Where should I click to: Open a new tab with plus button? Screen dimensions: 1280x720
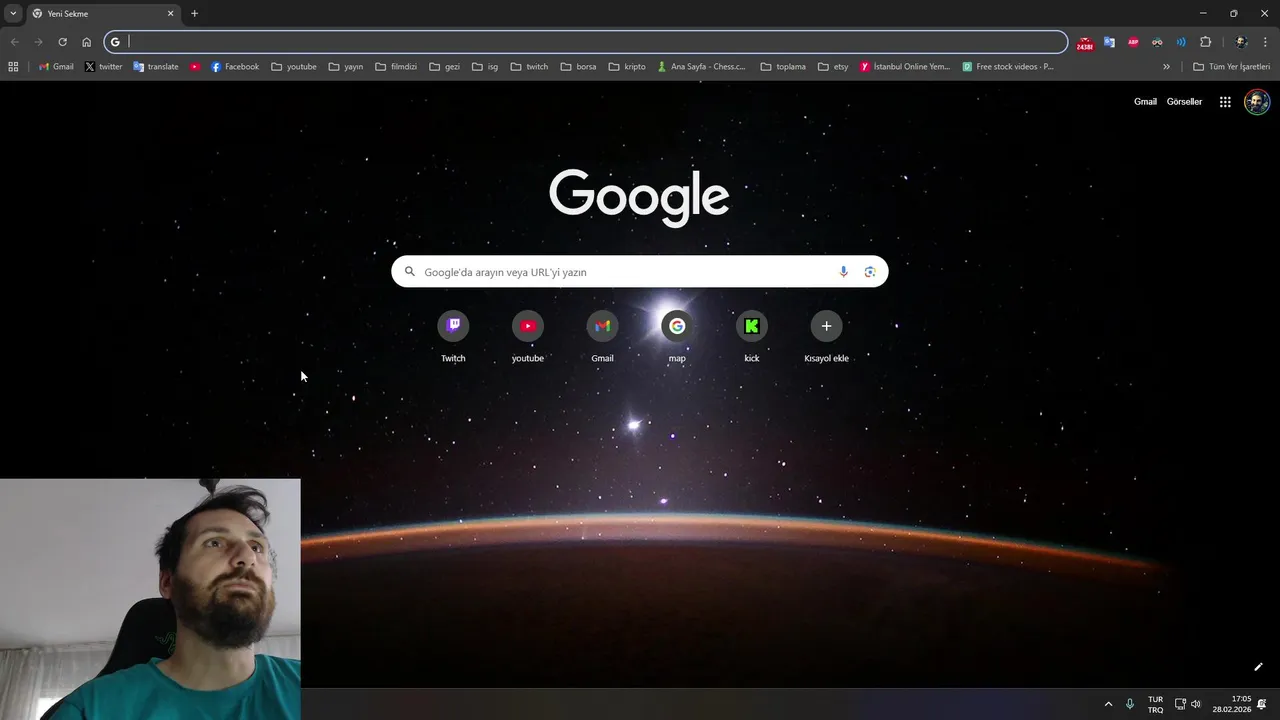[194, 14]
